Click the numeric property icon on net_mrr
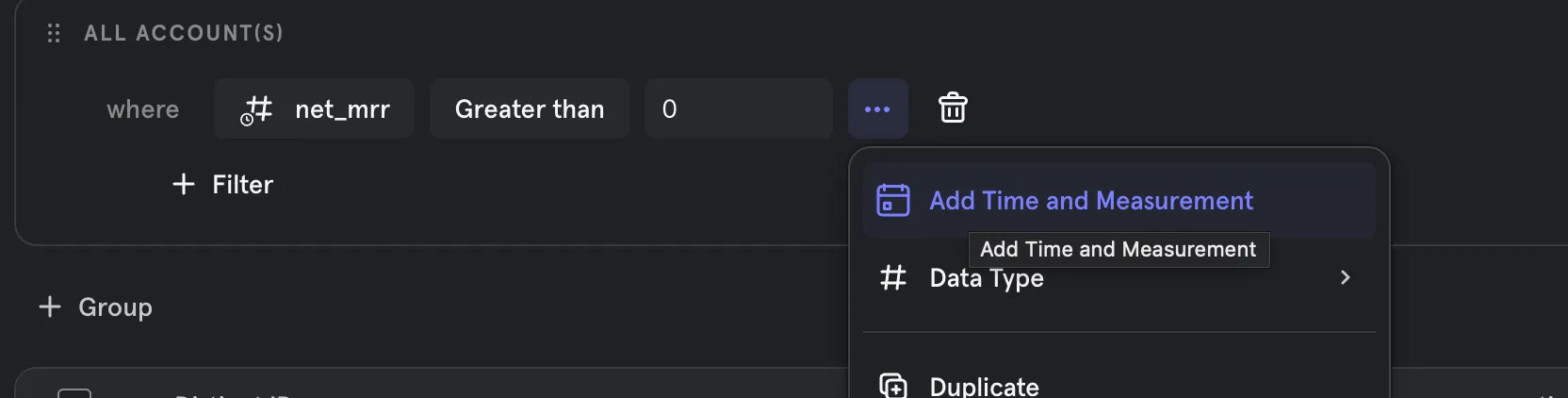This screenshot has width=1568, height=398. coord(256,109)
